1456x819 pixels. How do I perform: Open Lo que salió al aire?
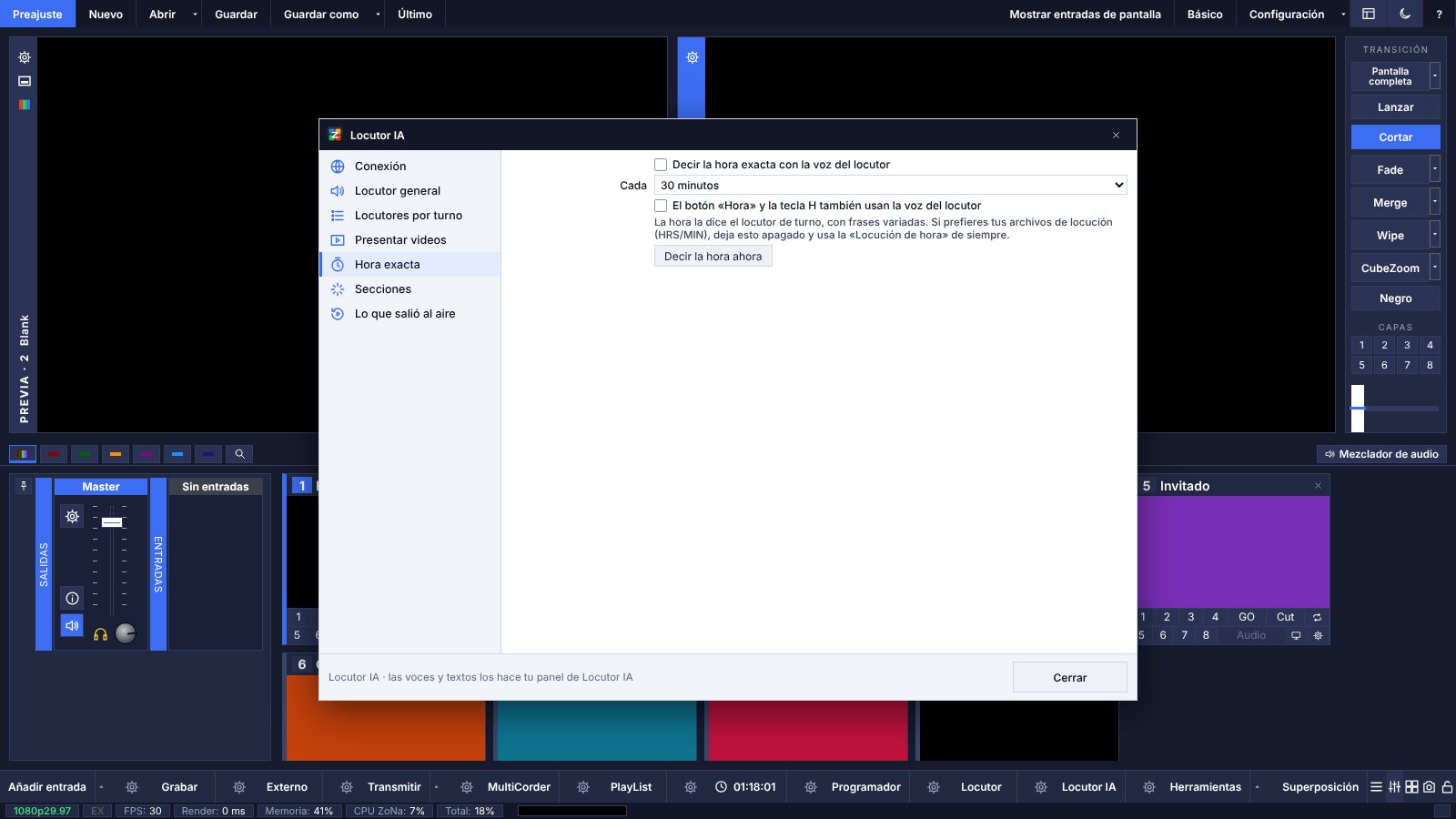410,313
